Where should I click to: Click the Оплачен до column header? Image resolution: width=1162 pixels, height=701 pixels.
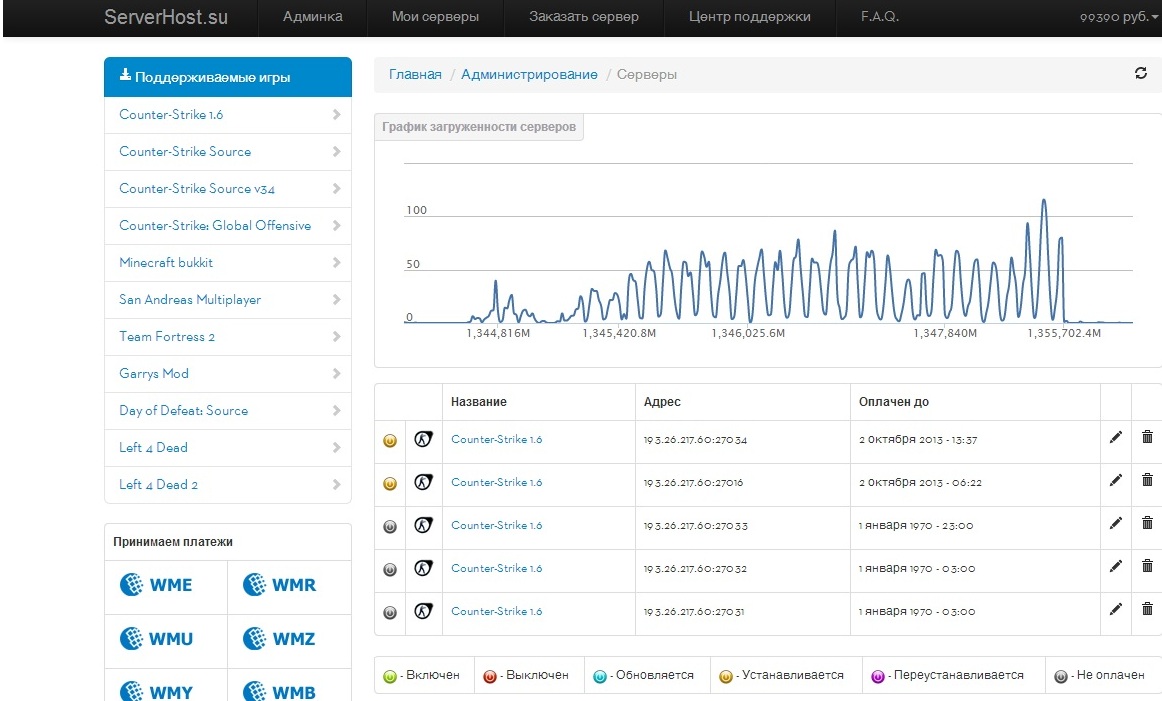coord(894,402)
